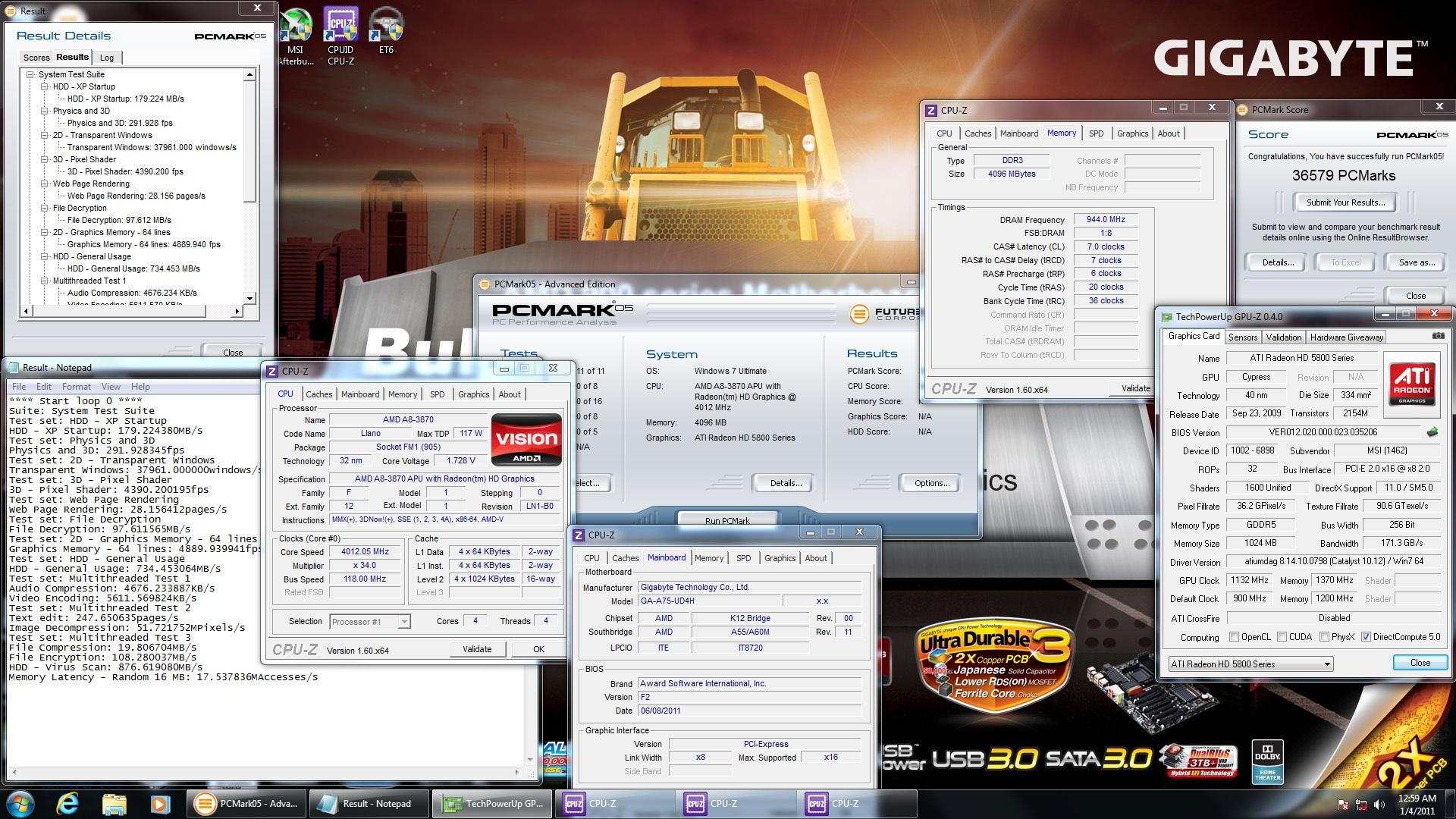Image resolution: width=1456 pixels, height=819 pixels.
Task: Open the Validation tab in GPU-Z
Action: [x=1284, y=337]
